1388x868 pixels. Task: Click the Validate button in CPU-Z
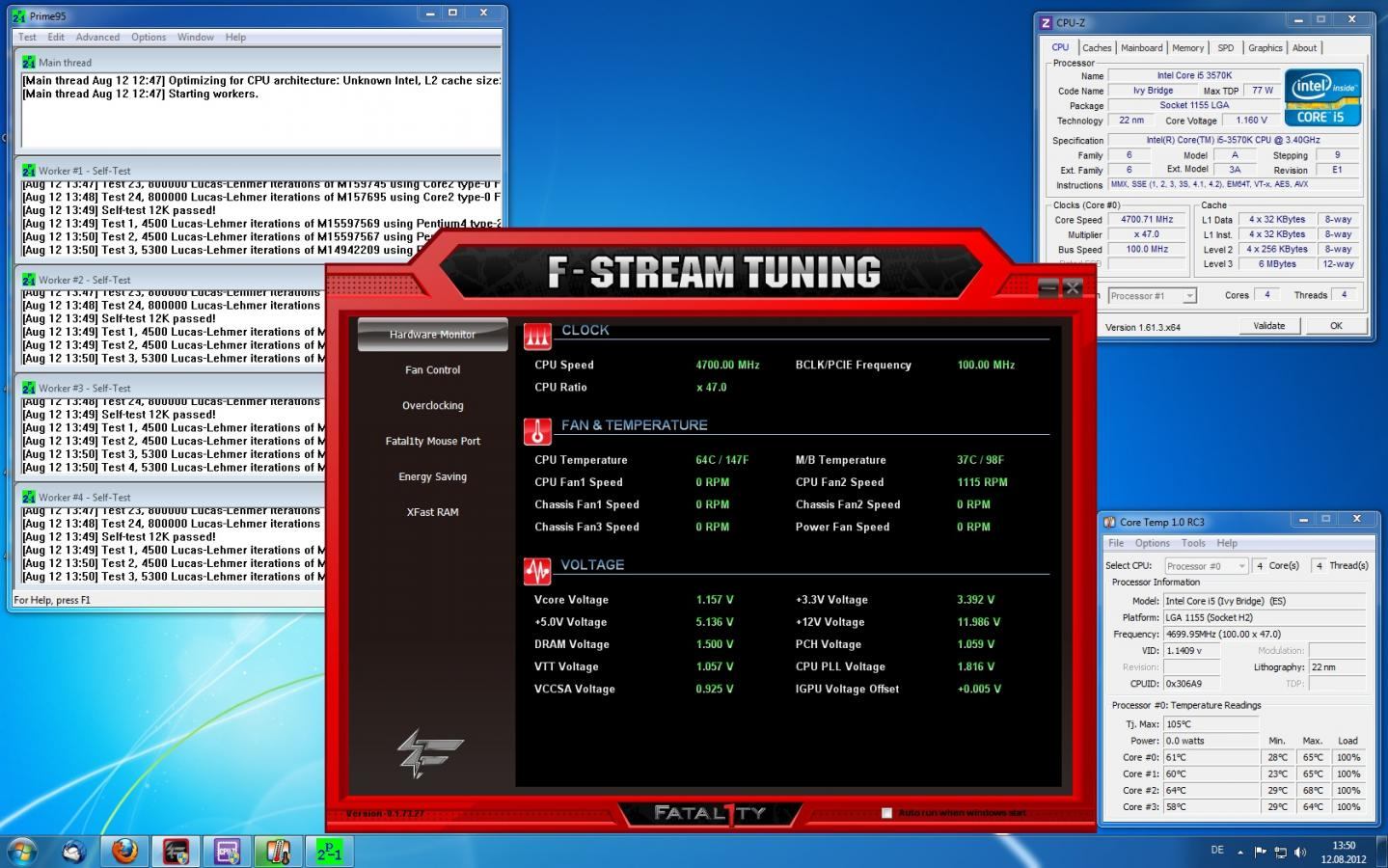coord(1268,326)
